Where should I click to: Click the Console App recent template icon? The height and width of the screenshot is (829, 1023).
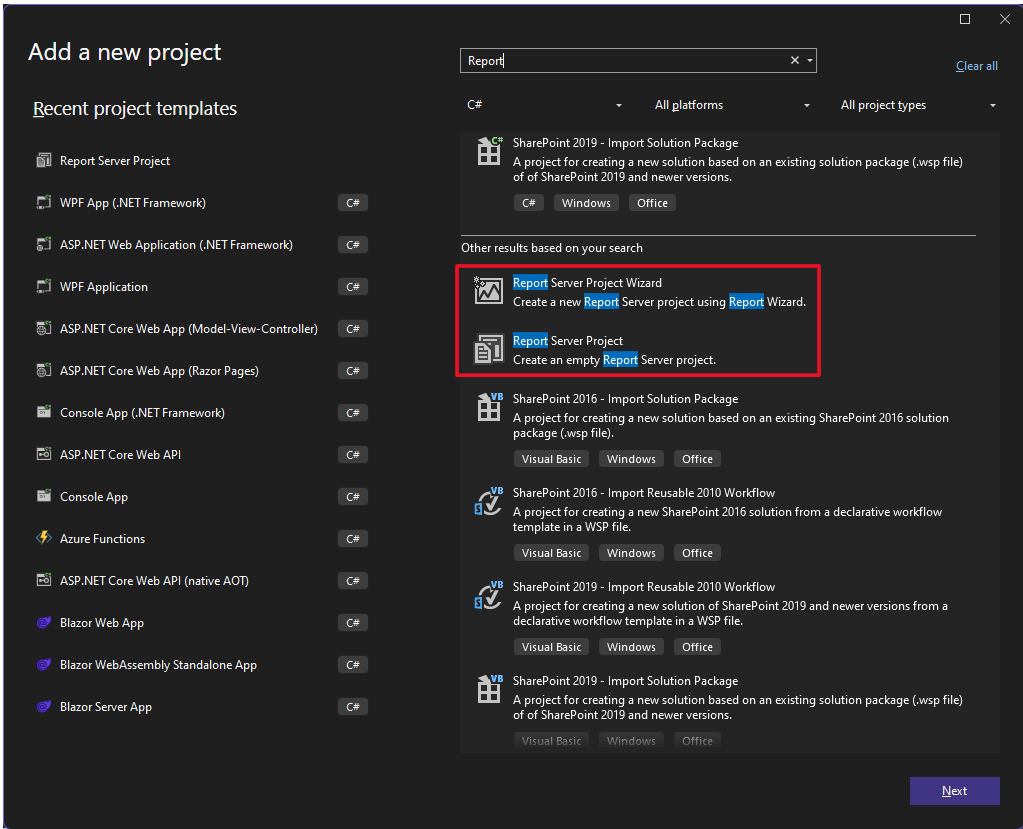pos(44,496)
